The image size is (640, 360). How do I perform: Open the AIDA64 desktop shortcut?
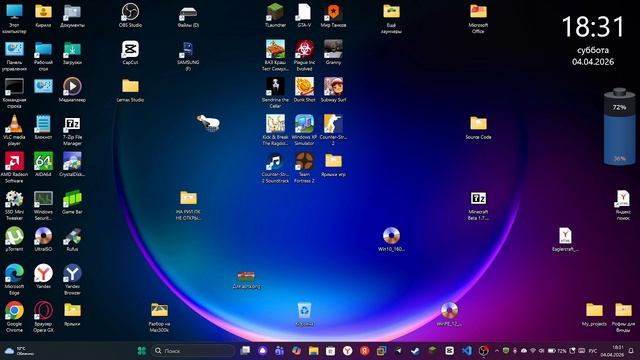[x=43, y=164]
